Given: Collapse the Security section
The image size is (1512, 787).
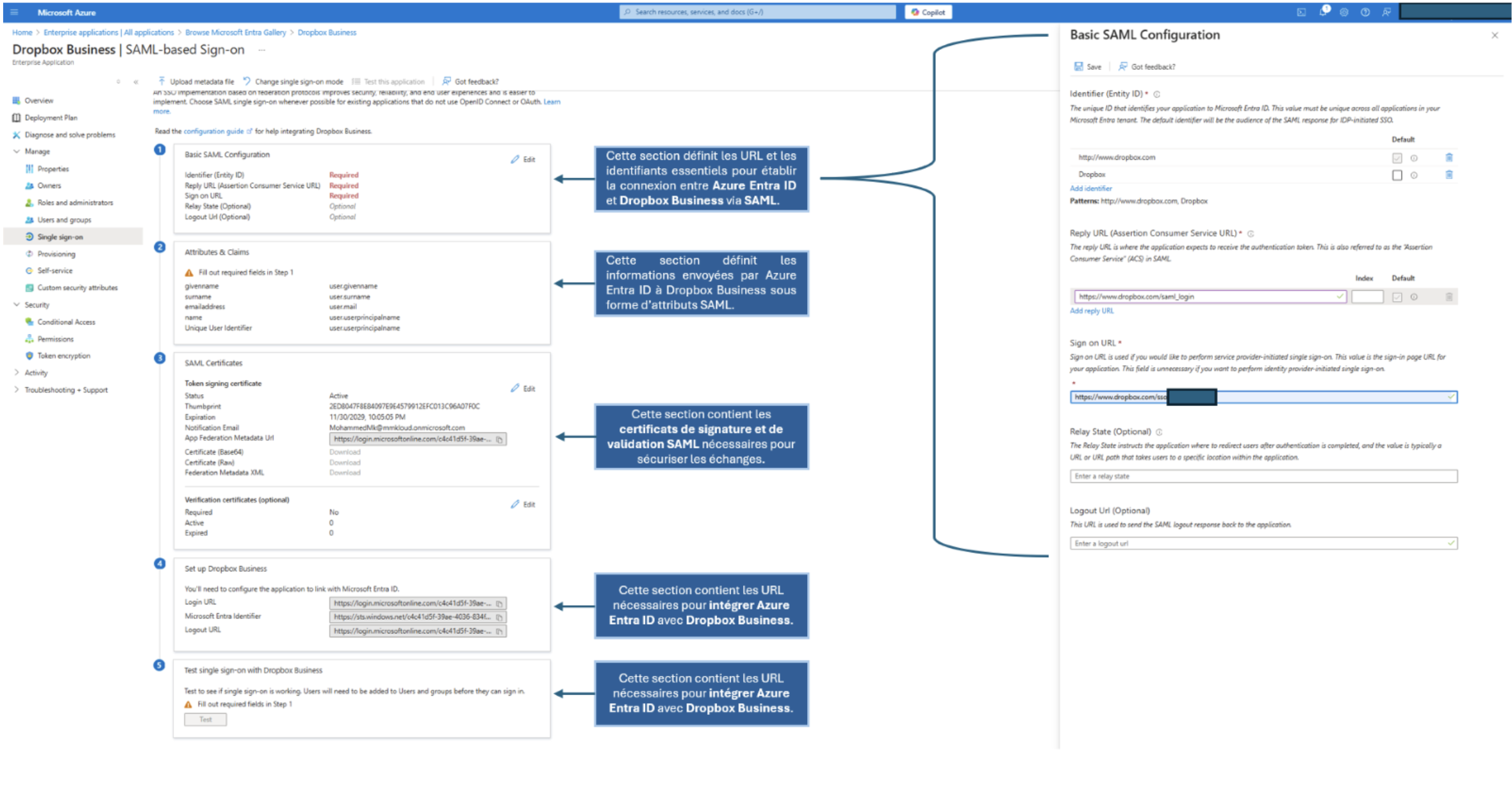Looking at the screenshot, I should tap(17, 305).
